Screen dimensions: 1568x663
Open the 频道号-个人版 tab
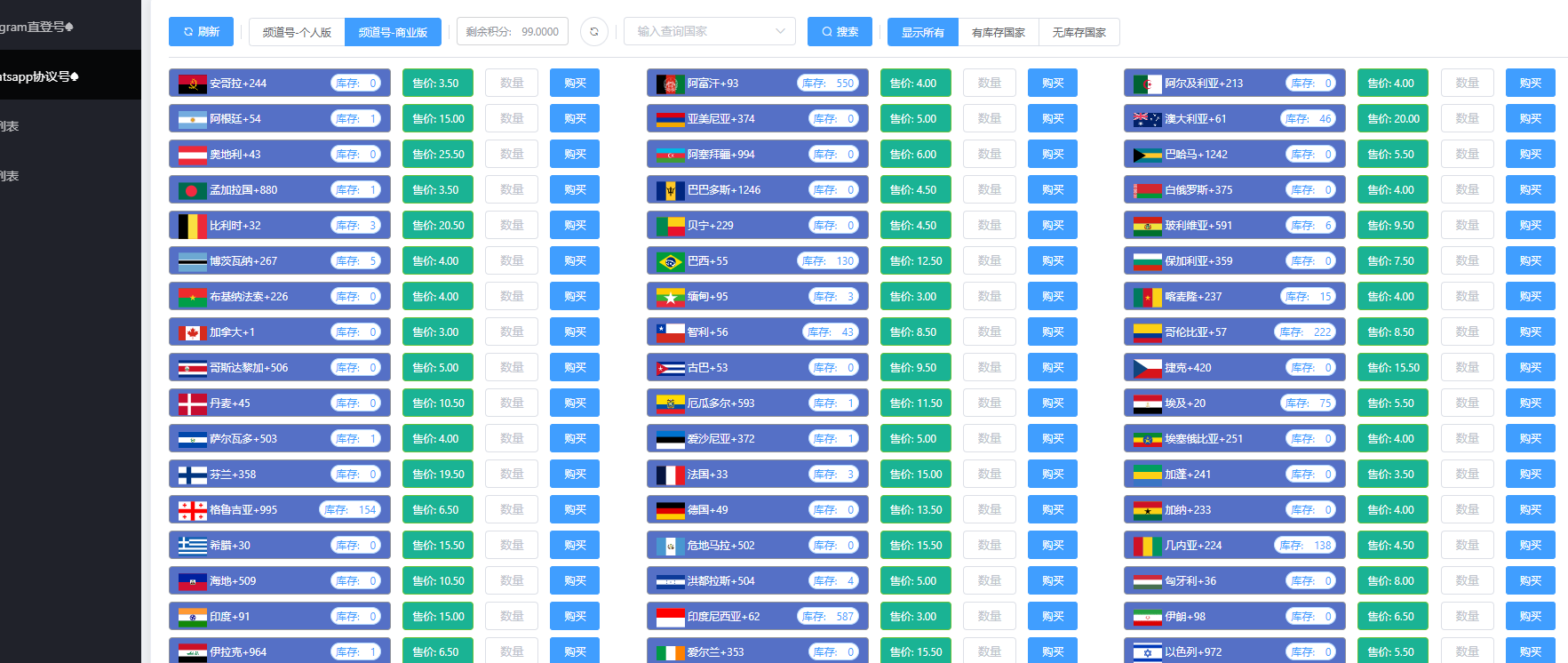coord(297,32)
